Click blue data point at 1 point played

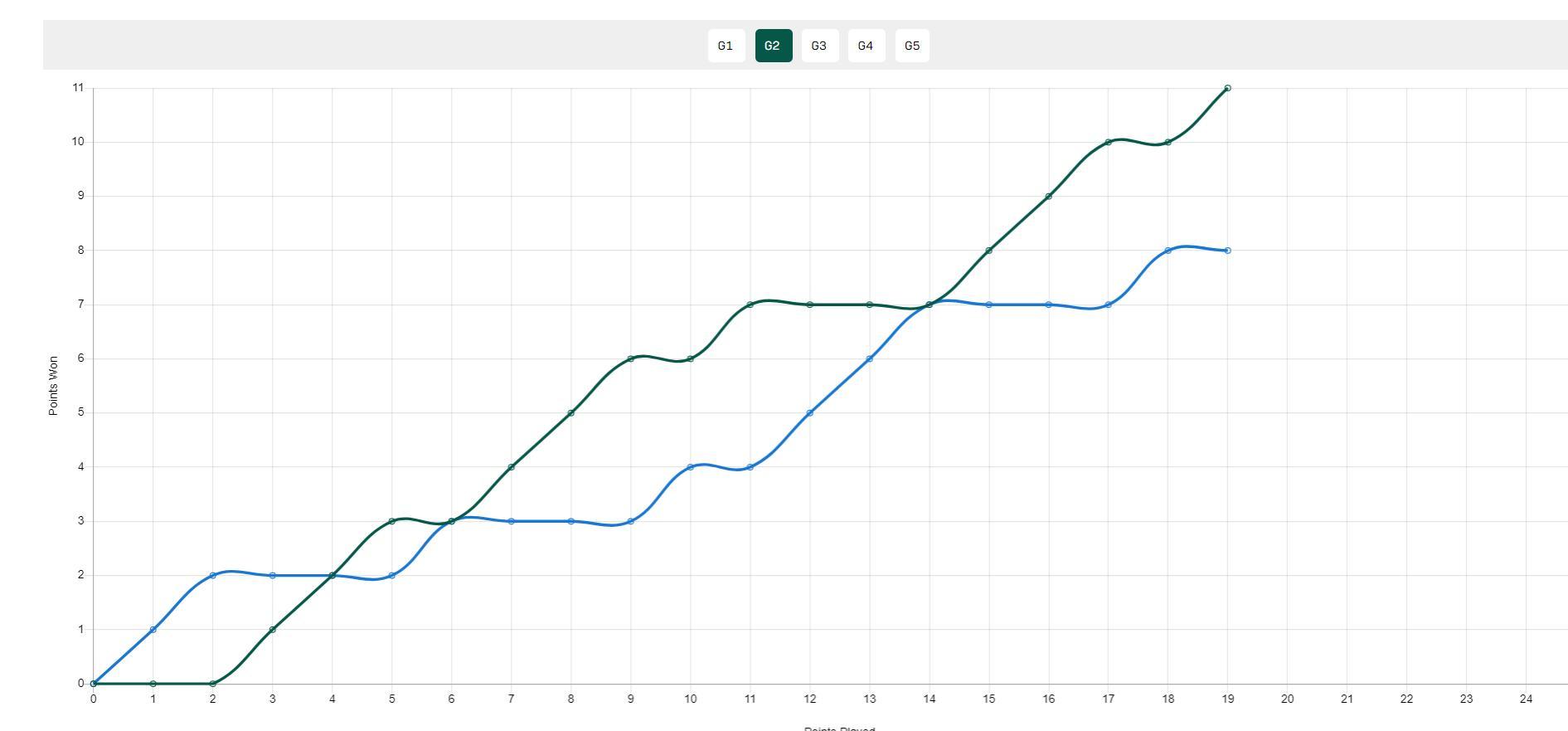click(153, 630)
